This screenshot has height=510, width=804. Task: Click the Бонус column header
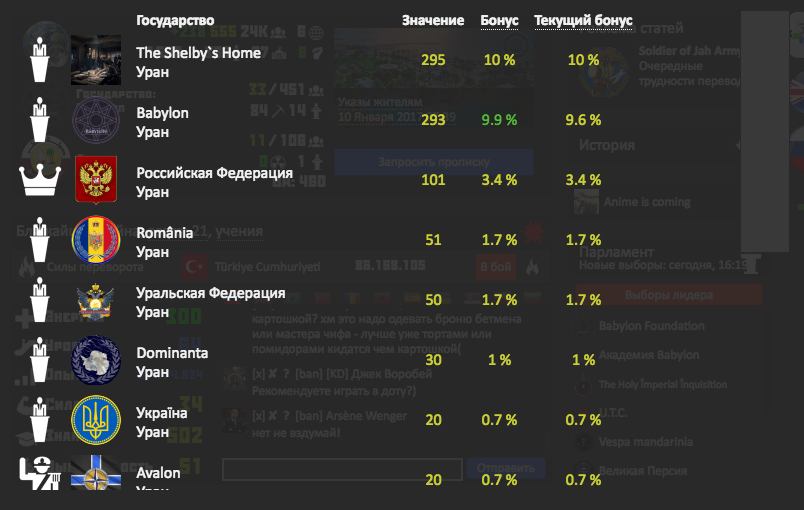[x=499, y=20]
